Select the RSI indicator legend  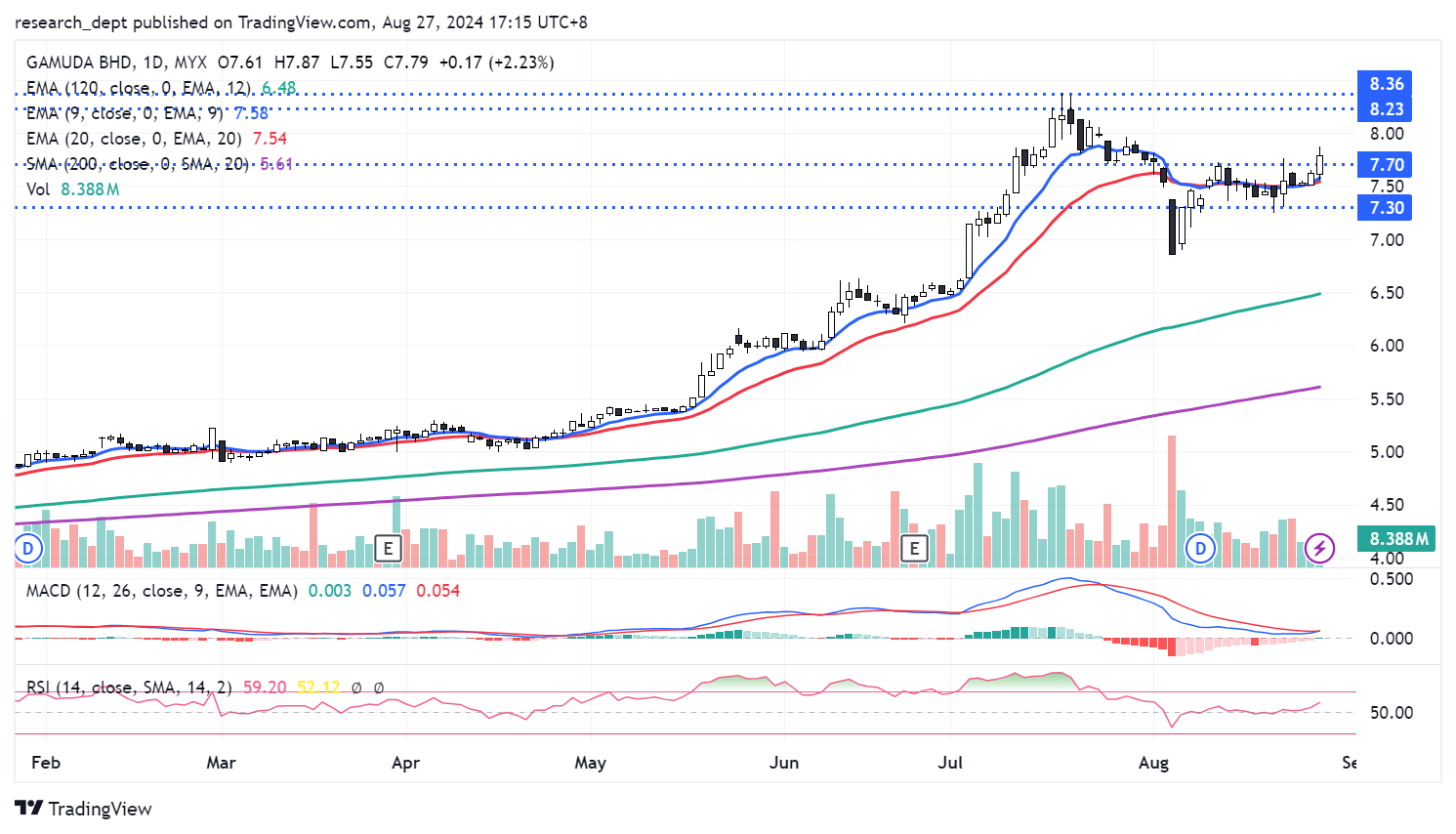click(x=128, y=688)
